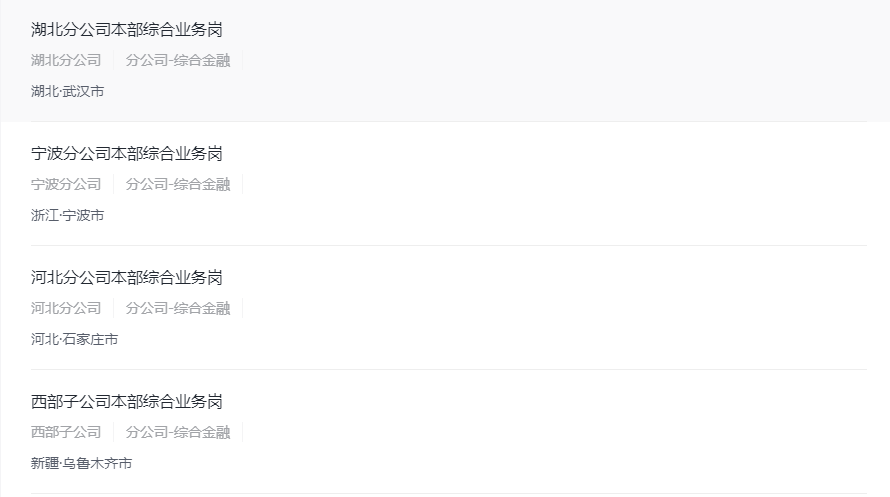This screenshot has width=890, height=497.
Task: Click the 河北·石家庄市 location text
Action: pos(74,339)
